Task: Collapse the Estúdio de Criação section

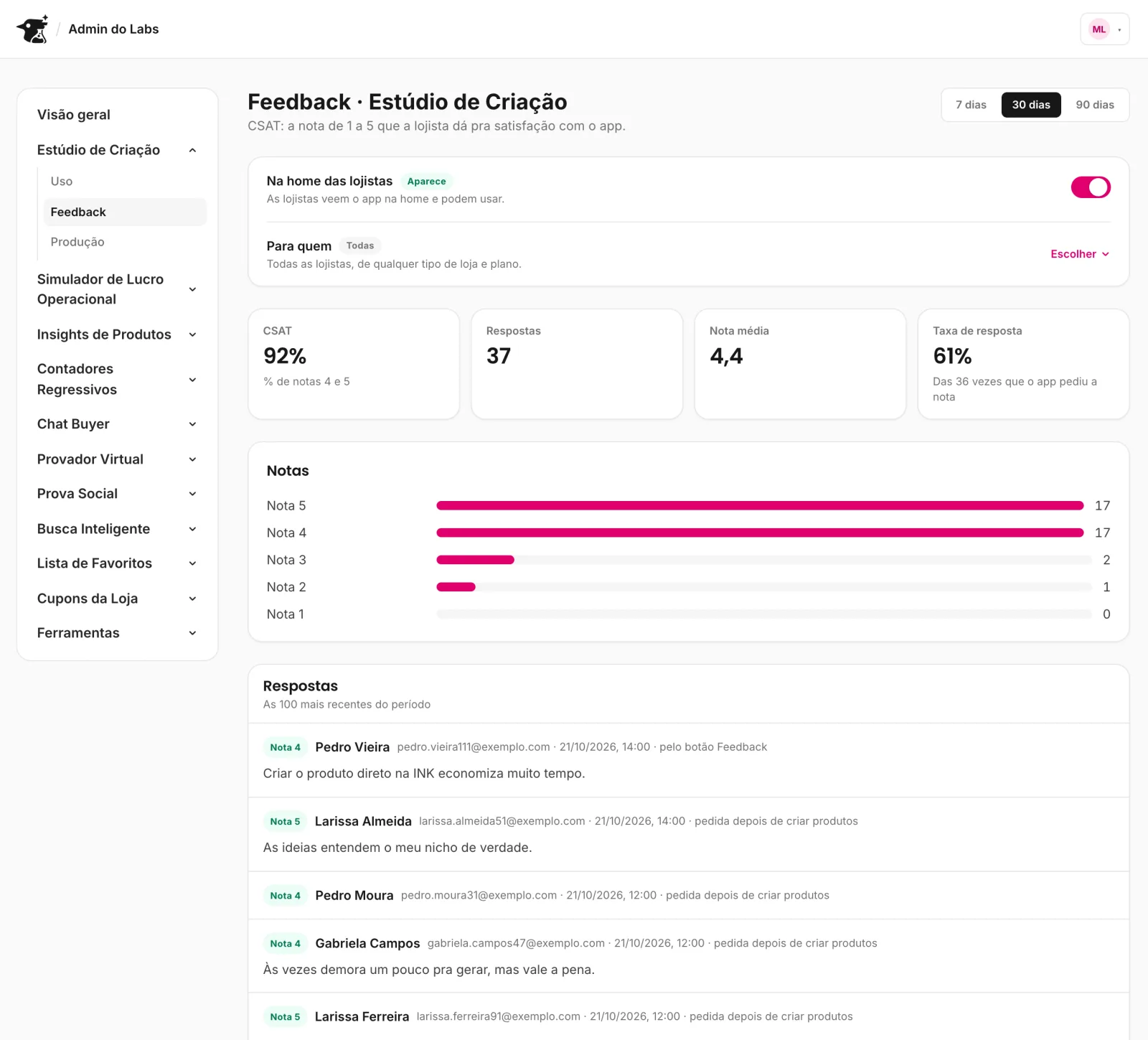Action: (x=117, y=150)
